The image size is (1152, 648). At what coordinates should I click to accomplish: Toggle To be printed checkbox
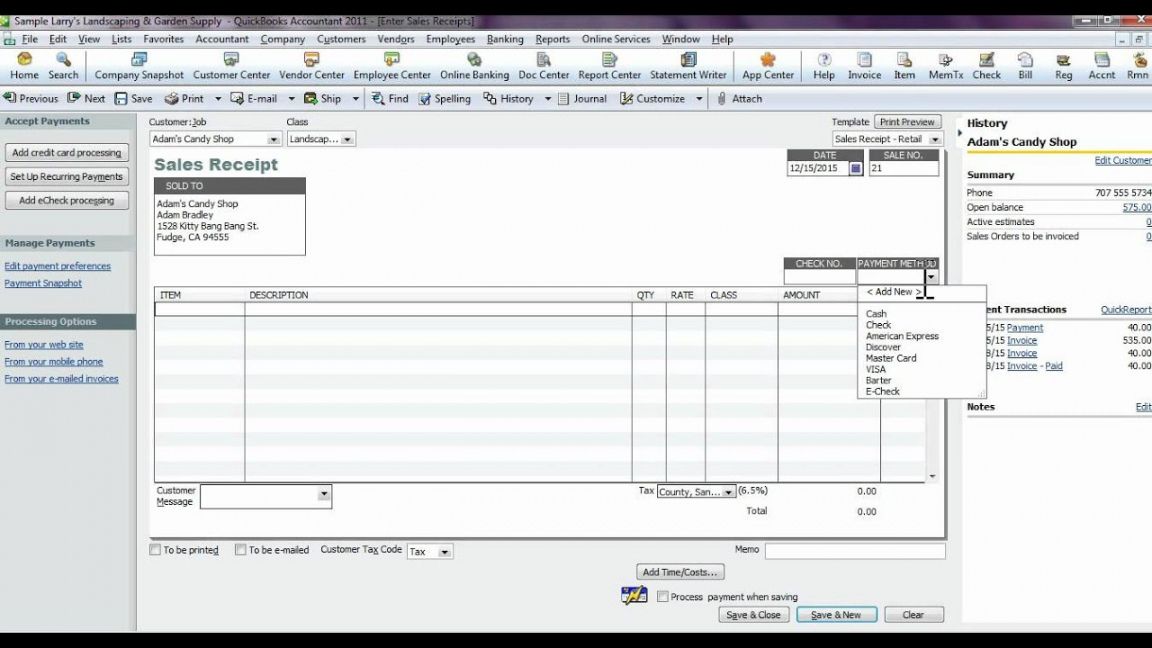point(155,550)
